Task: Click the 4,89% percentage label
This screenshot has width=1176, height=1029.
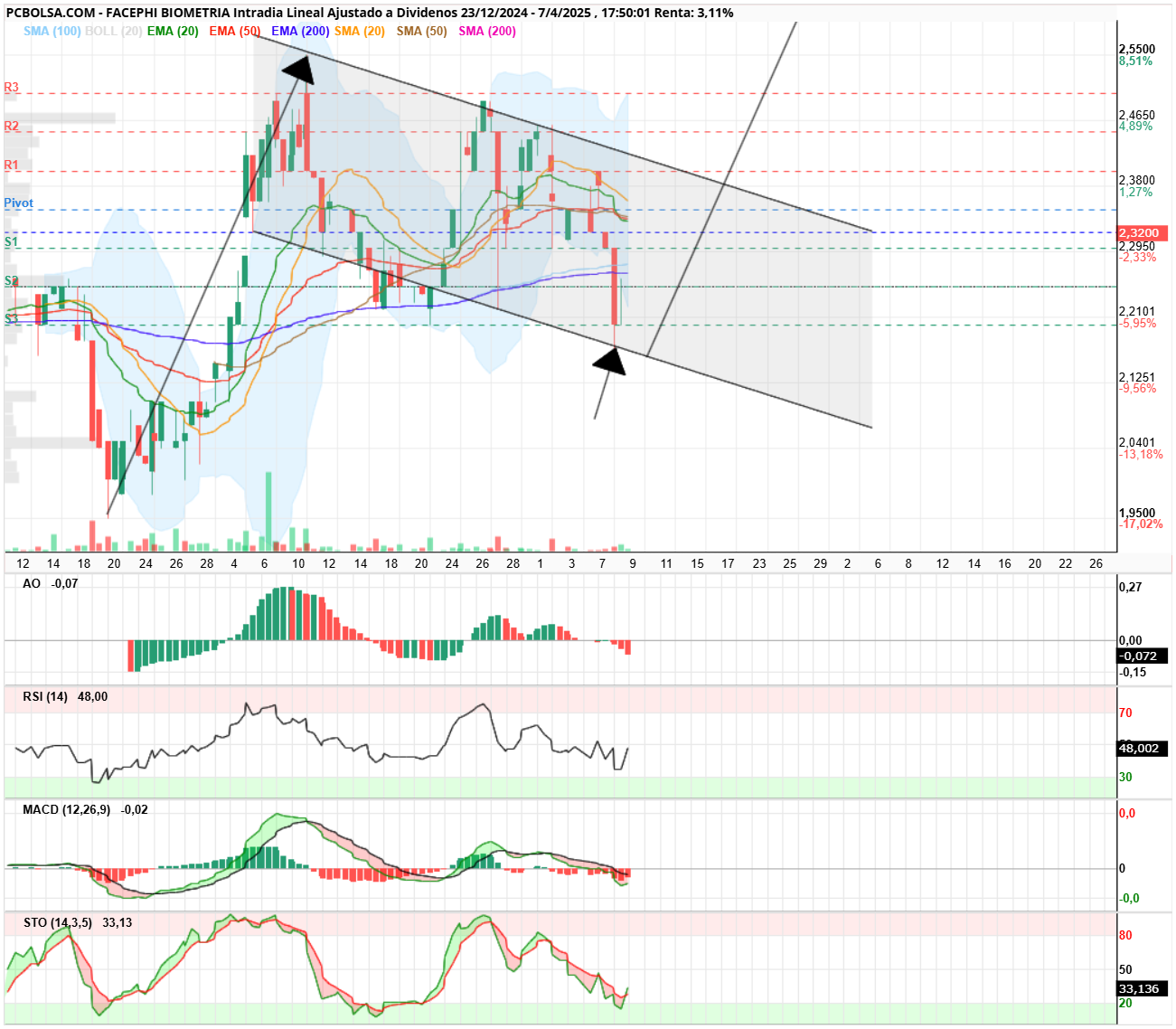Action: coord(1135,127)
